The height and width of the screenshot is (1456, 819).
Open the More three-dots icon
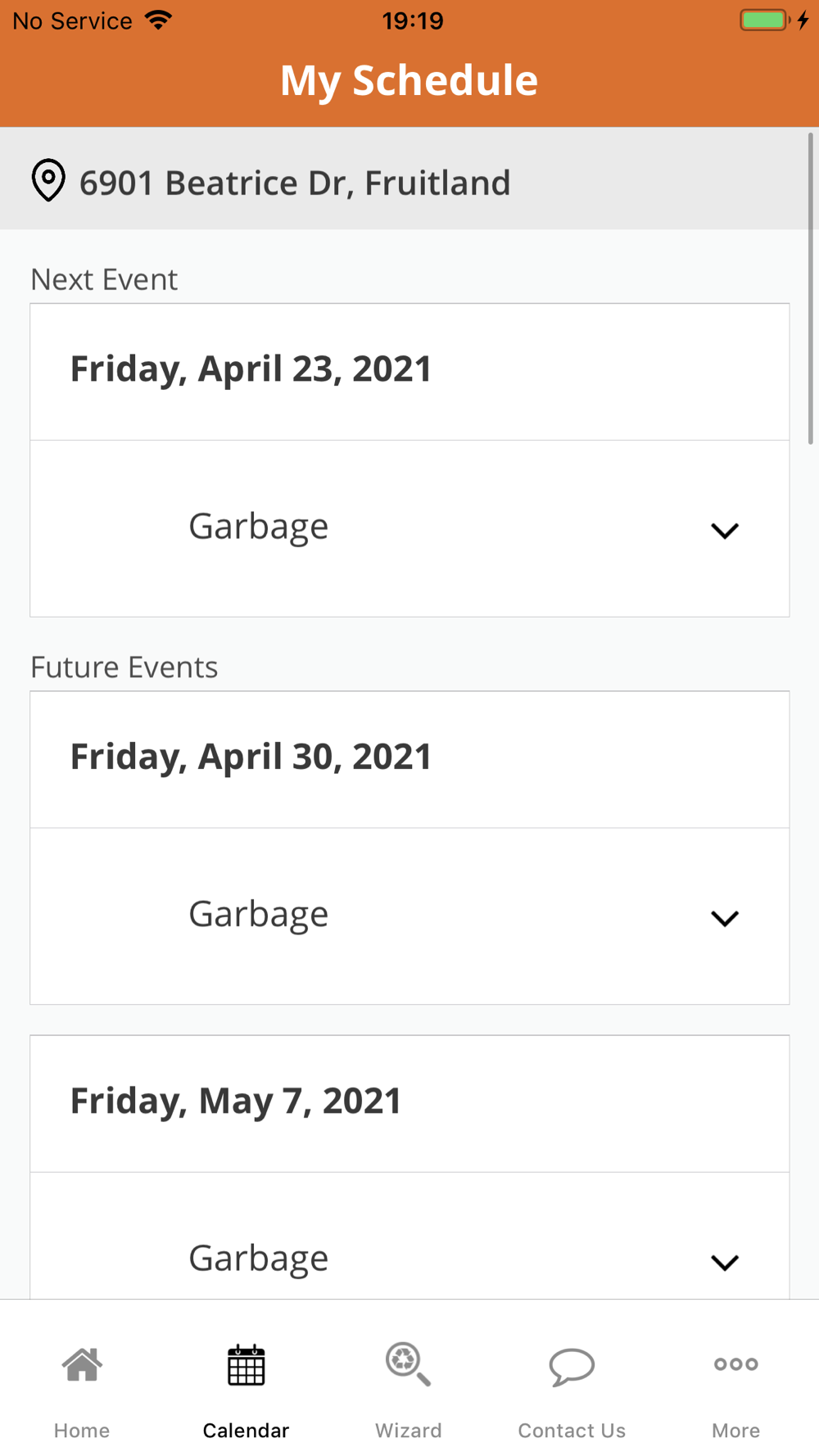click(x=735, y=1364)
